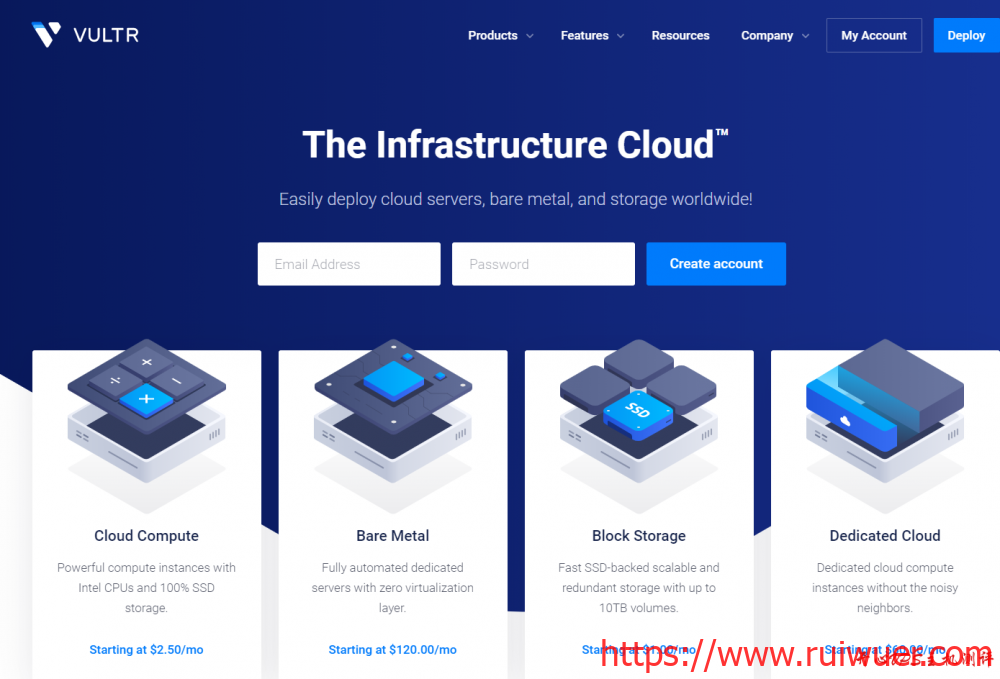The height and width of the screenshot is (679, 1000).
Task: Open the Starting at $120.00/mo link
Action: (x=392, y=650)
